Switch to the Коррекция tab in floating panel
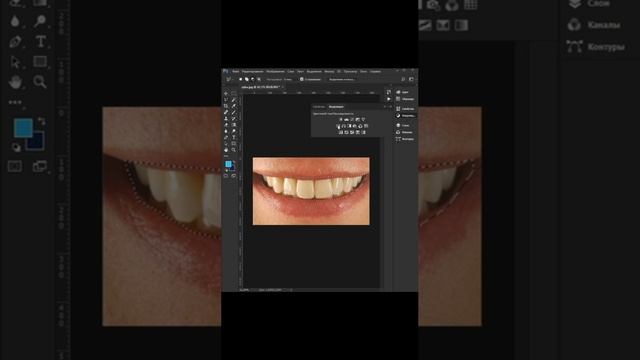640x360 pixels. [336, 107]
